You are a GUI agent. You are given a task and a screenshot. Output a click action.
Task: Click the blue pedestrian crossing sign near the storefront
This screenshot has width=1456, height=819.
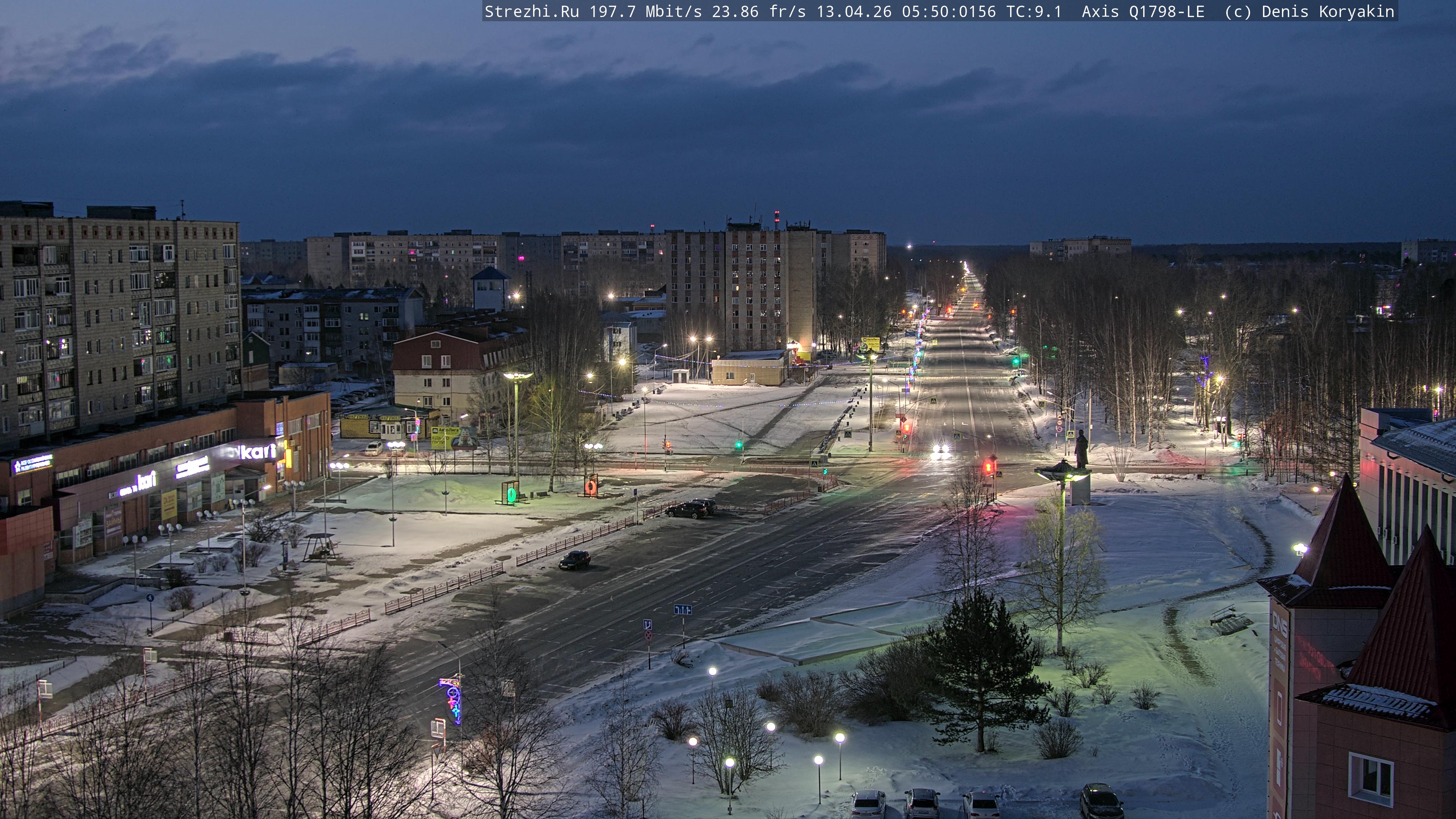coord(150,598)
